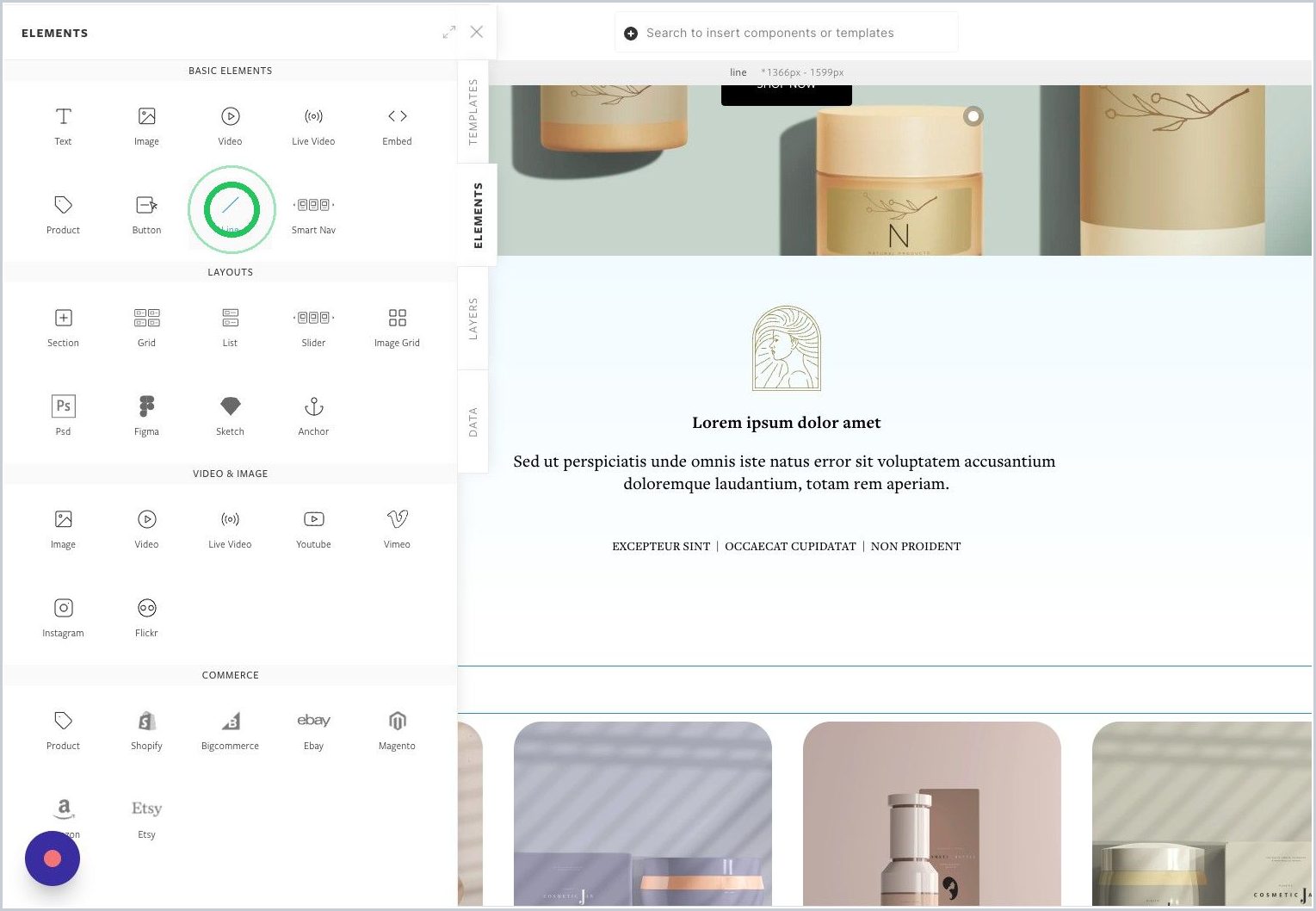
Task: Insert an Instagram element
Action: [63, 617]
